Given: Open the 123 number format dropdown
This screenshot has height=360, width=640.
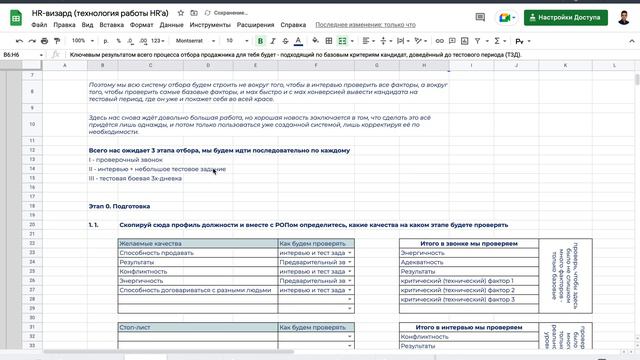Looking at the screenshot, I should (158, 41).
